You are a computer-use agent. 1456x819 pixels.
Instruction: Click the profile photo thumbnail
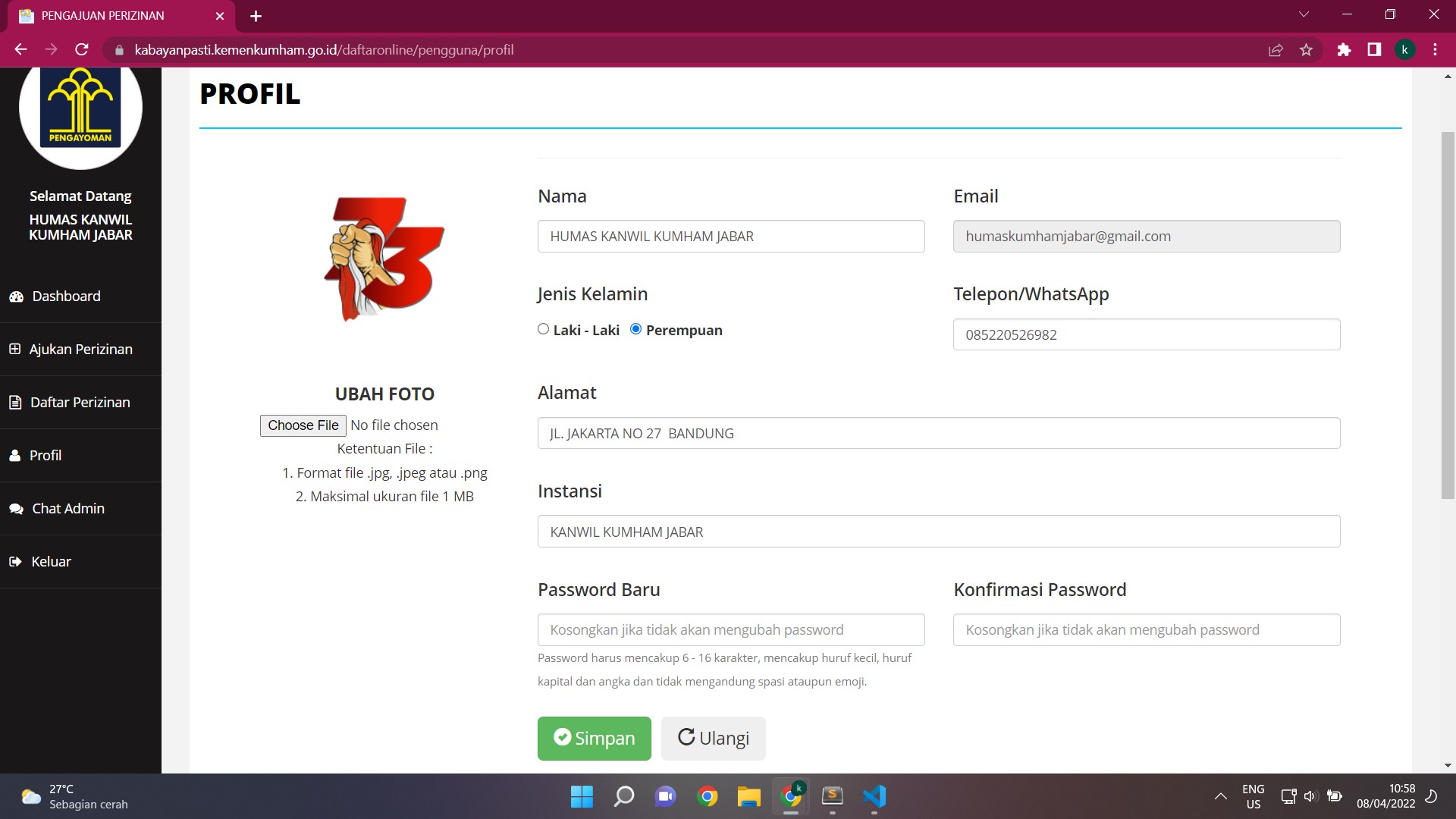pos(384,259)
